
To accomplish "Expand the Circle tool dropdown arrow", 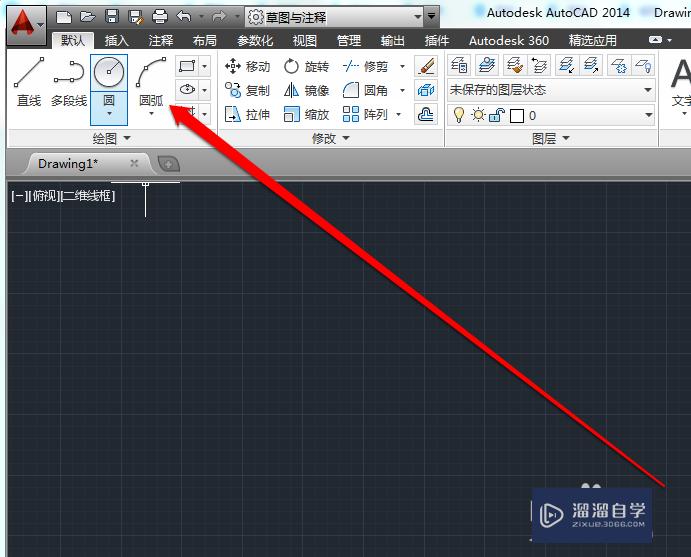I will click(109, 114).
